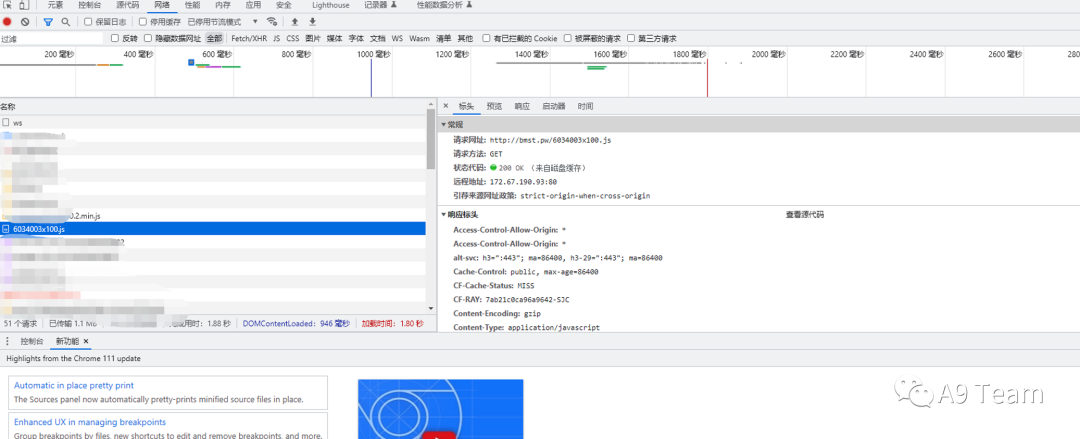Open the 安全 panel tab
This screenshot has width=1080, height=439.
click(x=283, y=5)
